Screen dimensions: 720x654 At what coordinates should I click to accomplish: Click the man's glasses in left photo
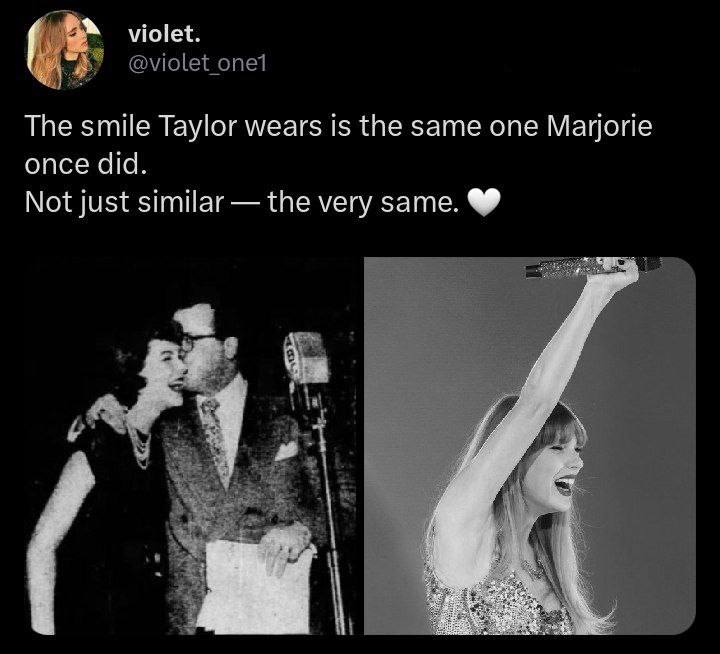click(x=198, y=341)
